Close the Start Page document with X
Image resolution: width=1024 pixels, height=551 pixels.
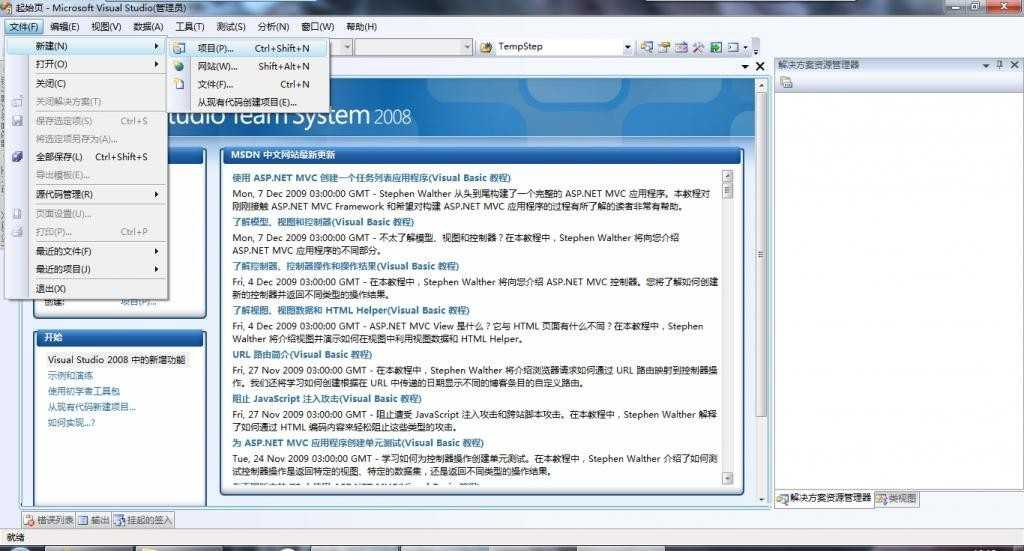click(x=760, y=66)
